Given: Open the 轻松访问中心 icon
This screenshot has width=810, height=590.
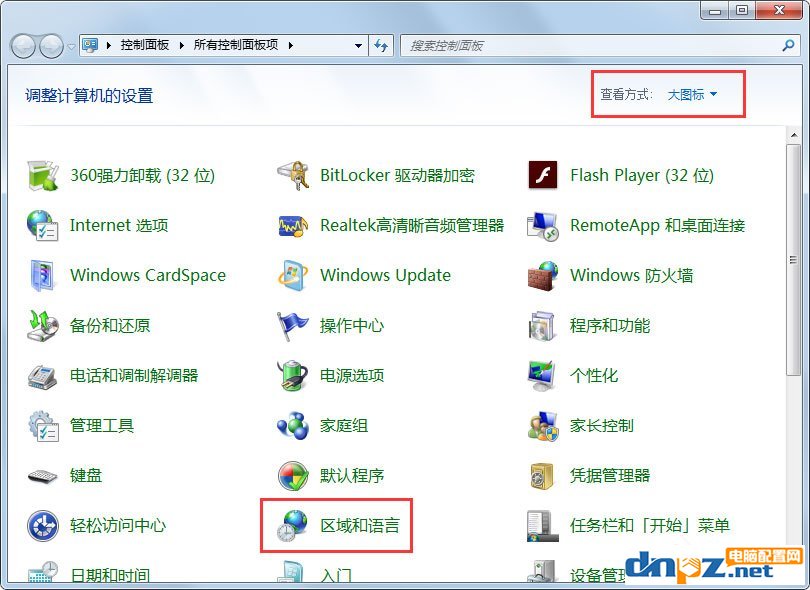Looking at the screenshot, I should 42,526.
